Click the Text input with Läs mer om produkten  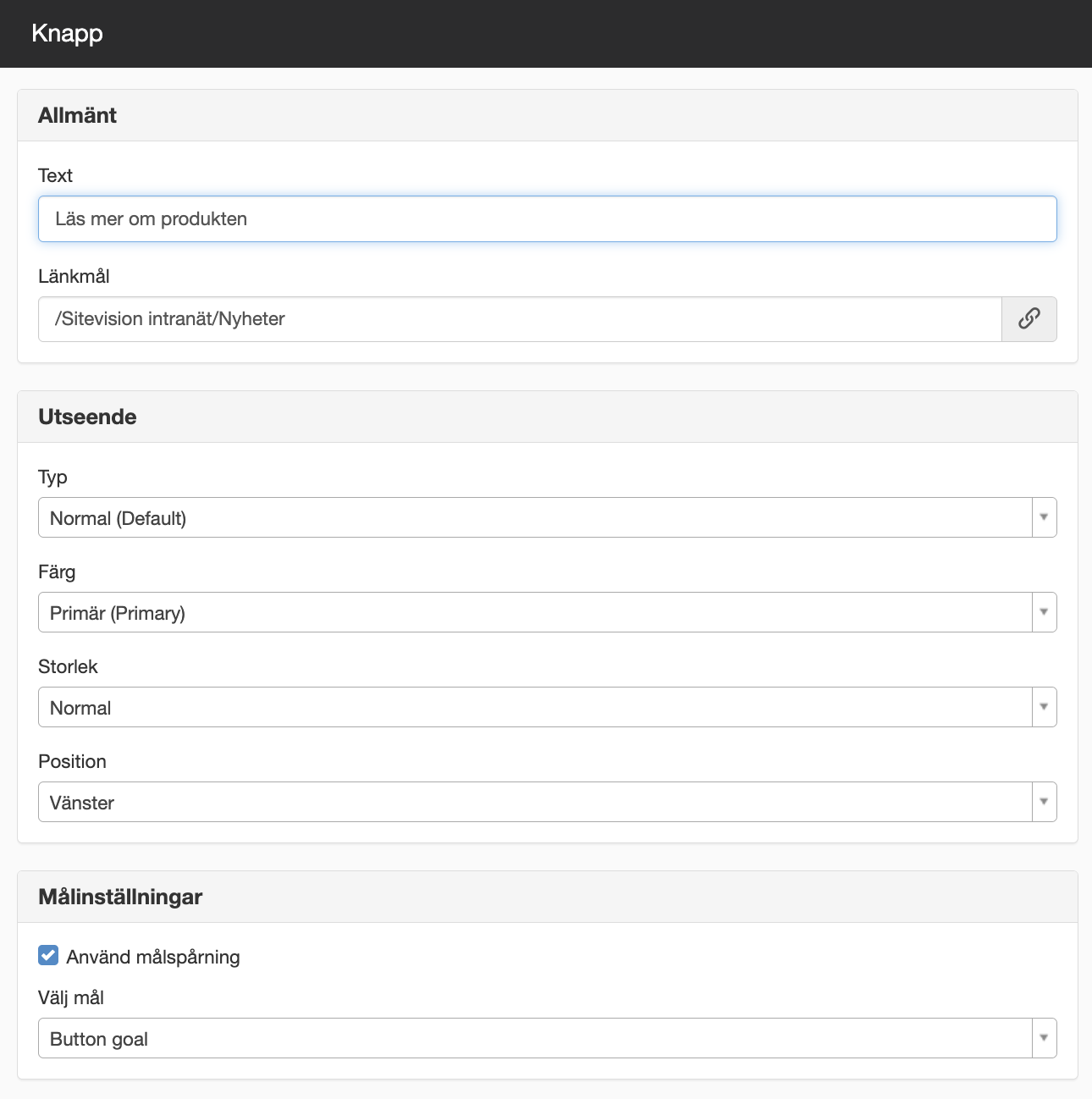pyautogui.click(x=547, y=219)
